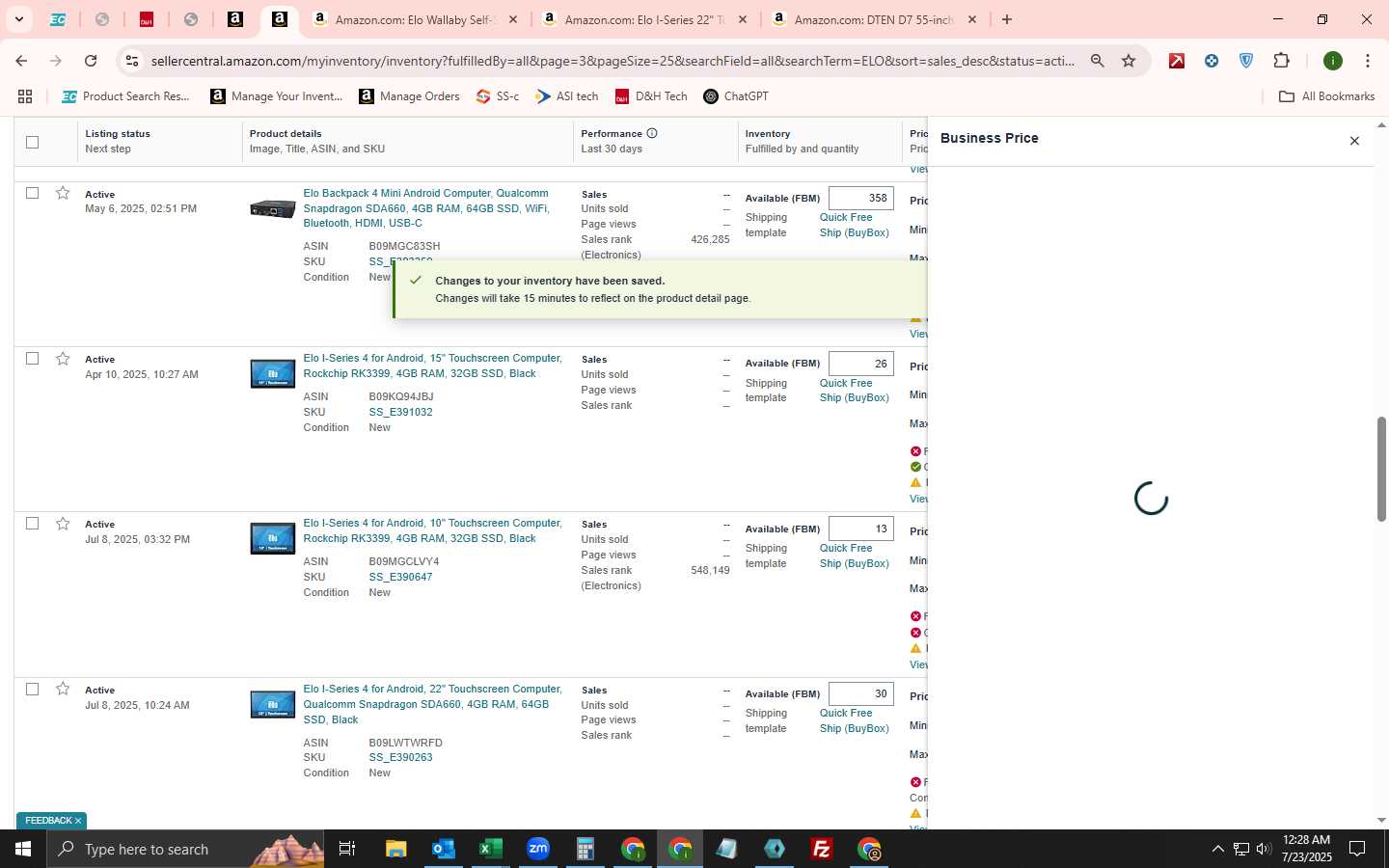
Task: Switch to Elo Wallaby Self-service Amazon tab
Action: coord(415,19)
